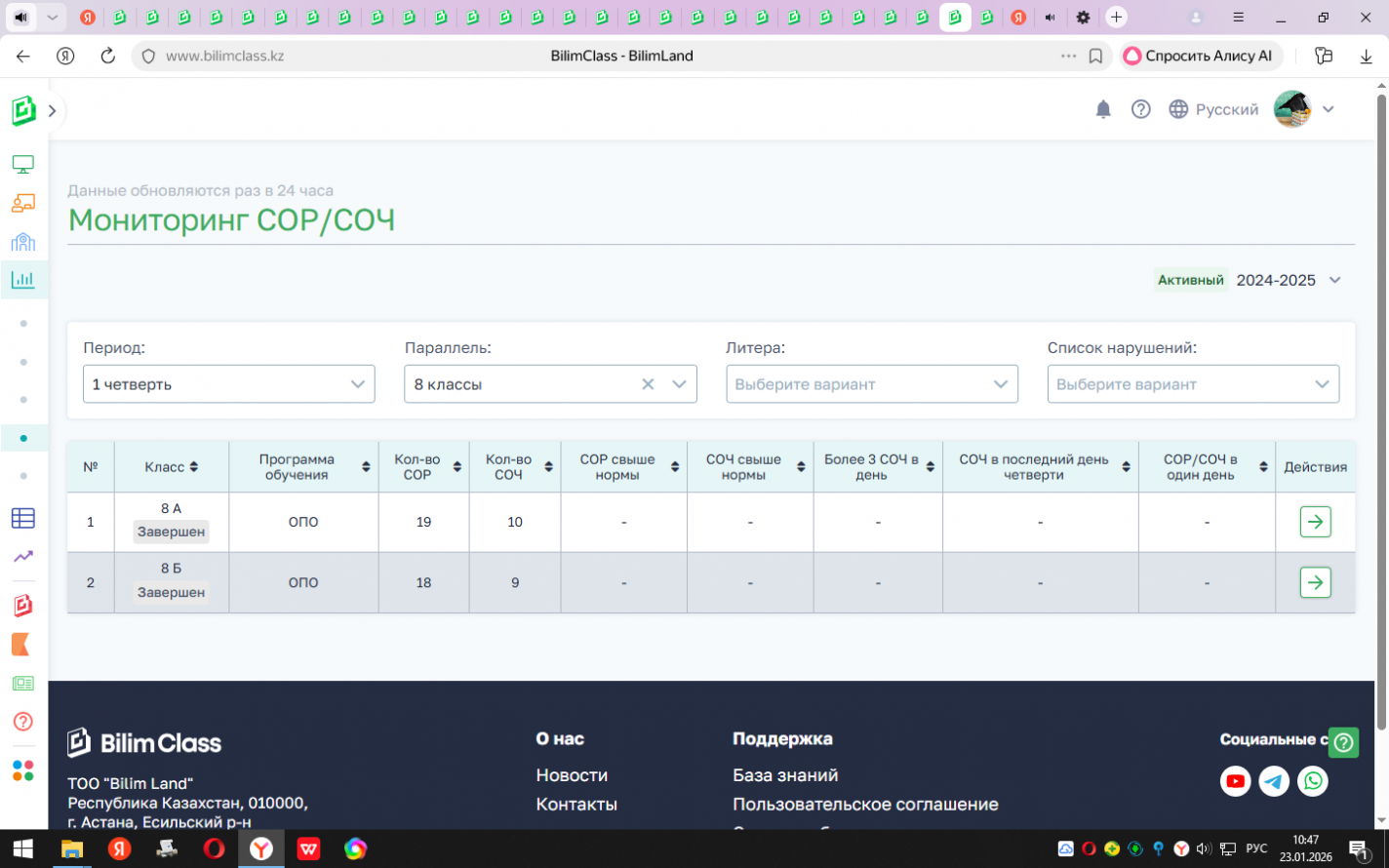Click the notifications bell icon
1389x868 pixels.
(x=1103, y=109)
